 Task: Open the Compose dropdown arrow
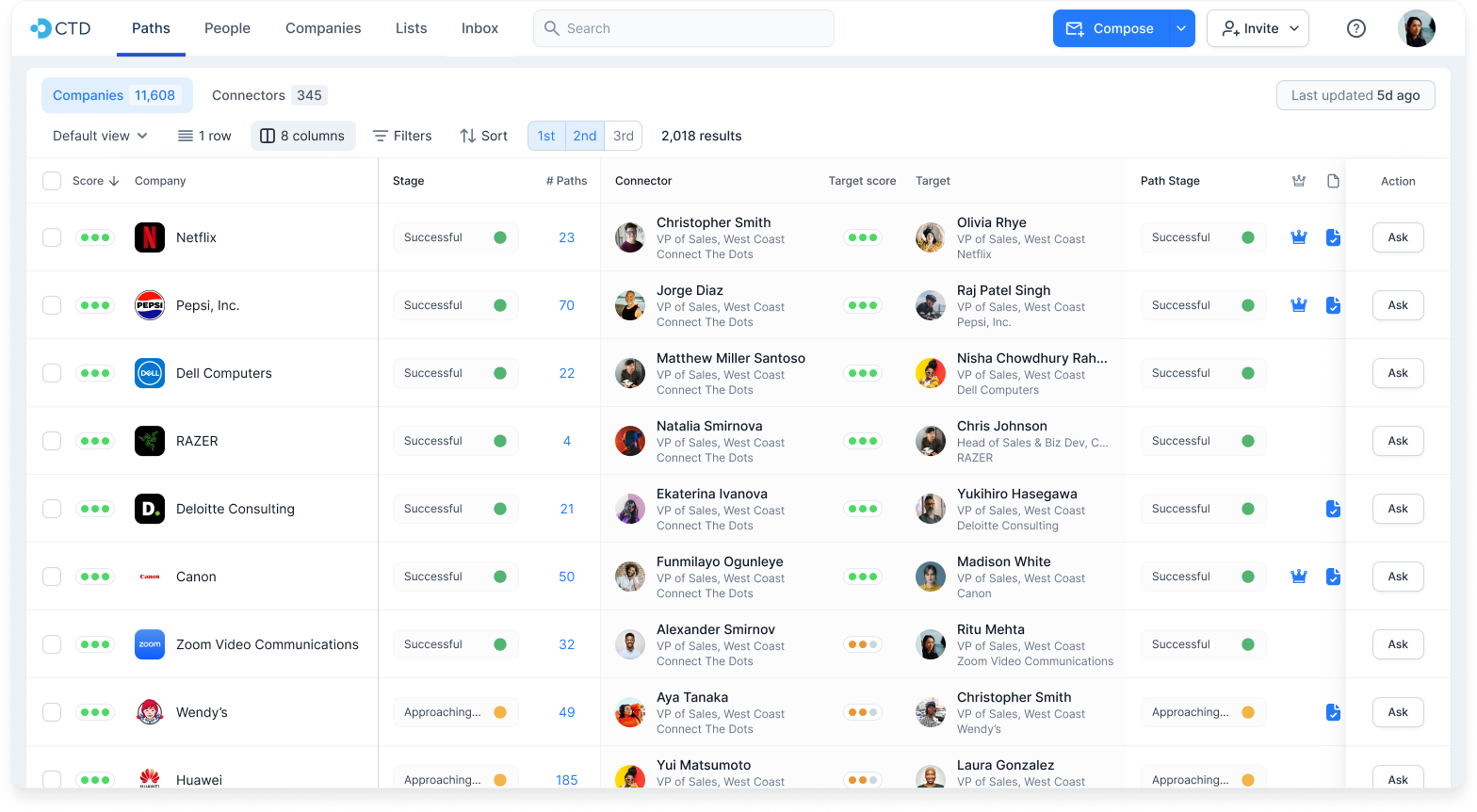[x=1181, y=28]
